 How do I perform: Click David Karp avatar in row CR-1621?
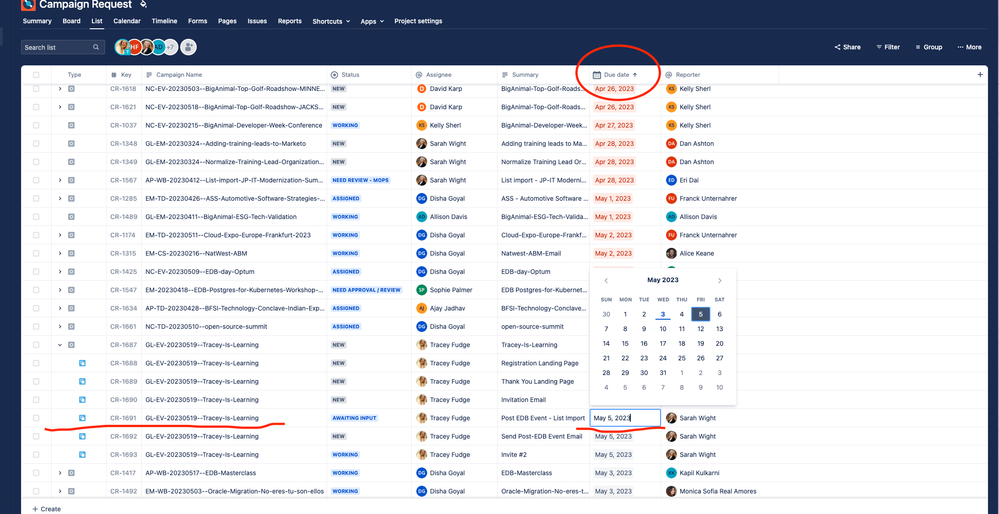pos(421,107)
